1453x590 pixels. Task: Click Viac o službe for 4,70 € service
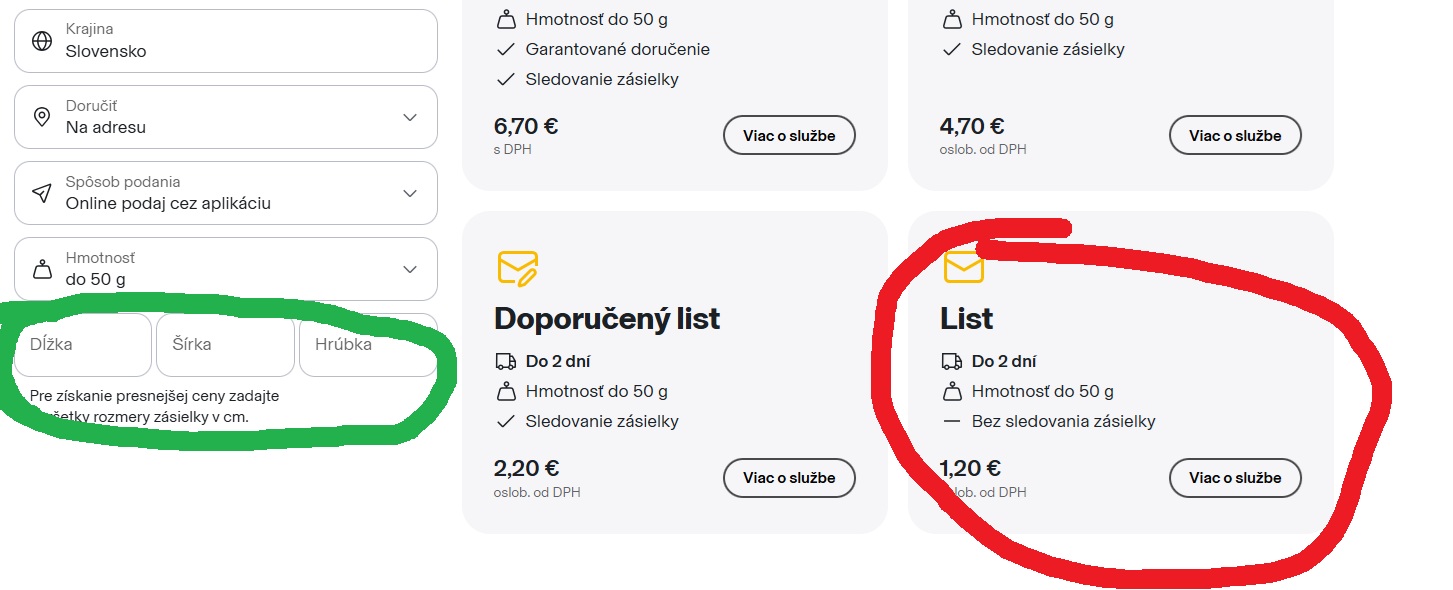(x=1235, y=135)
